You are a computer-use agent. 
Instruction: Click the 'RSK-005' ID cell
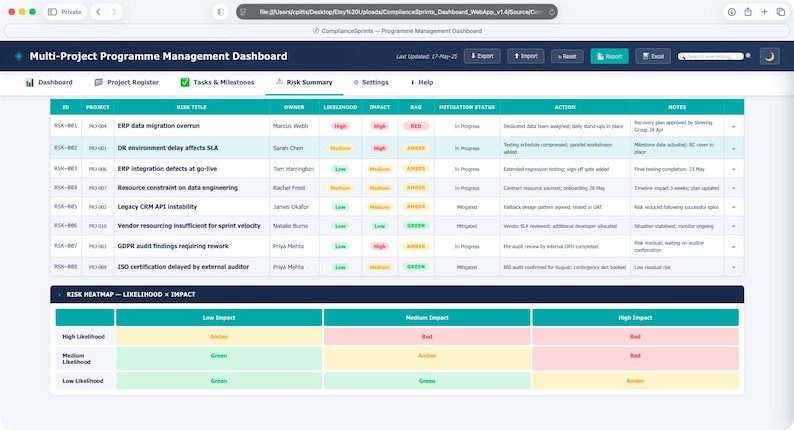pyautogui.click(x=65, y=207)
